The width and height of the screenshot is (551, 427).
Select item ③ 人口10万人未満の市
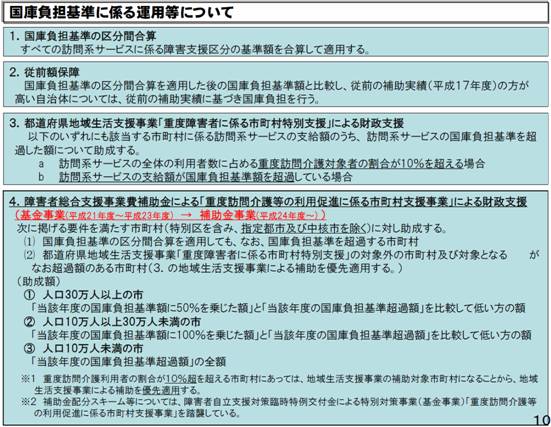click(83, 348)
